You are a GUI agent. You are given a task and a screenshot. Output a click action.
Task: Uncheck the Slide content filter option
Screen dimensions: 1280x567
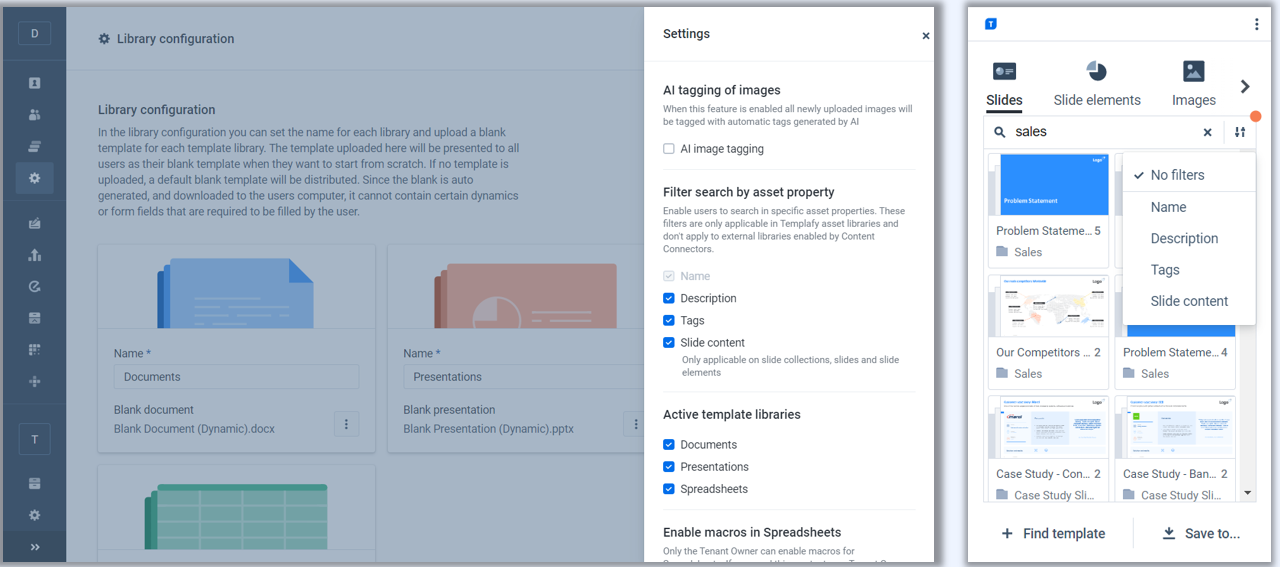pos(669,342)
